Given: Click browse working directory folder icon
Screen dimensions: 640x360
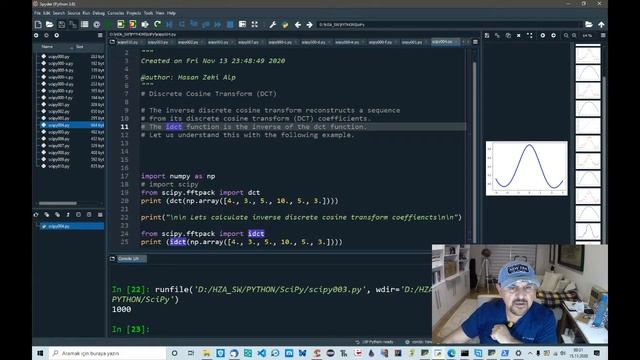Looking at the screenshot, I should 589,24.
